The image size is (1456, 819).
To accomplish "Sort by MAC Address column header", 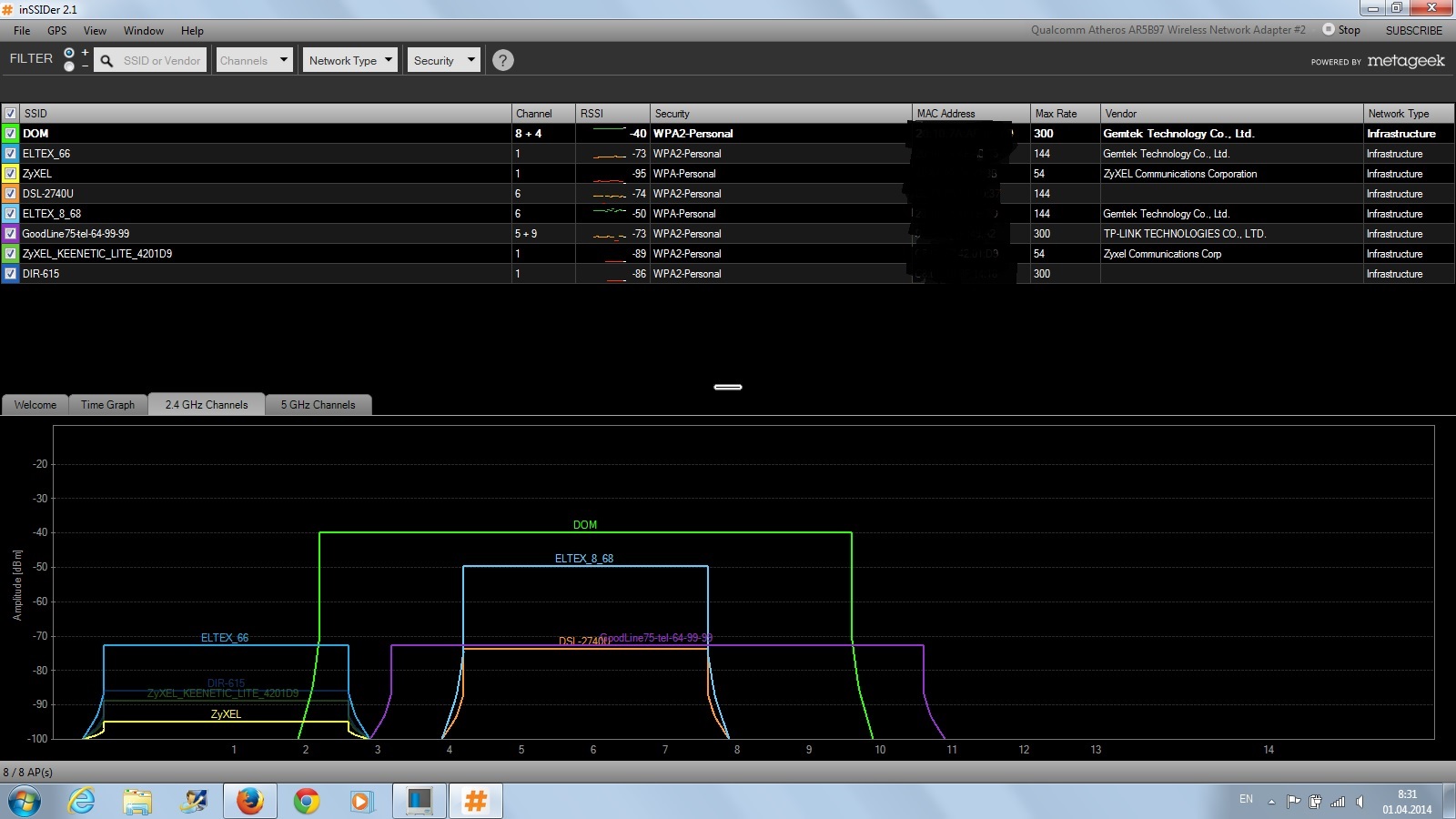I will pos(971,114).
